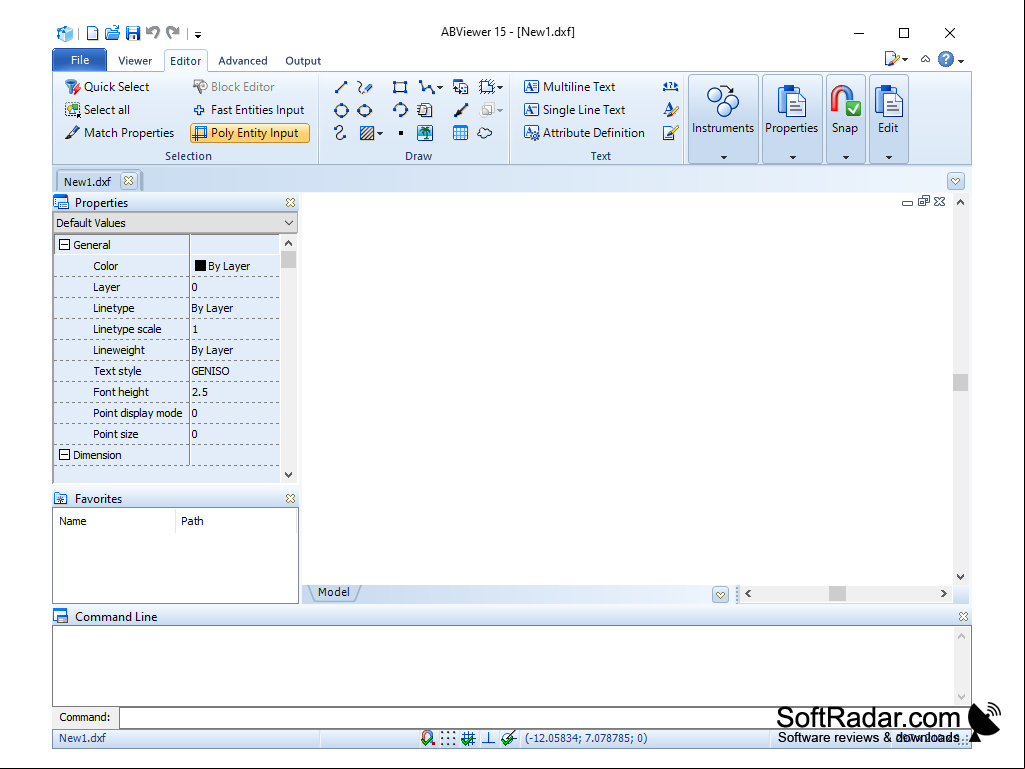Screen dimensions: 1025x769
Task: Insert Multiline Text
Action: point(569,87)
